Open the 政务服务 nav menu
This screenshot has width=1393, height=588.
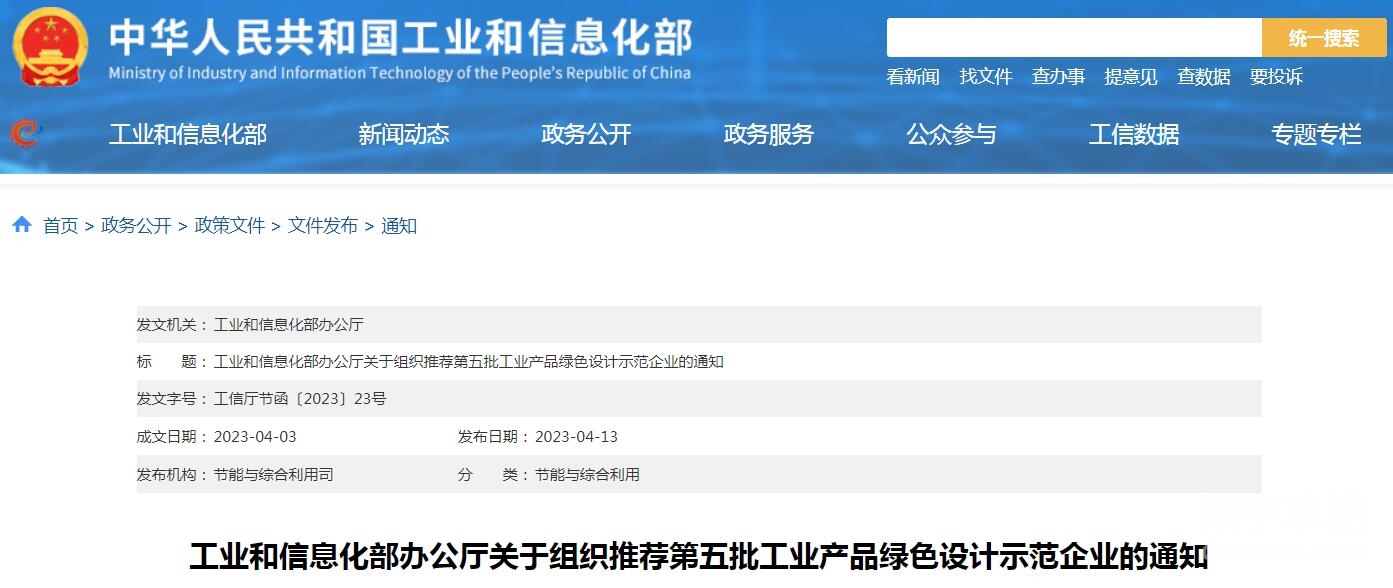pyautogui.click(x=769, y=134)
